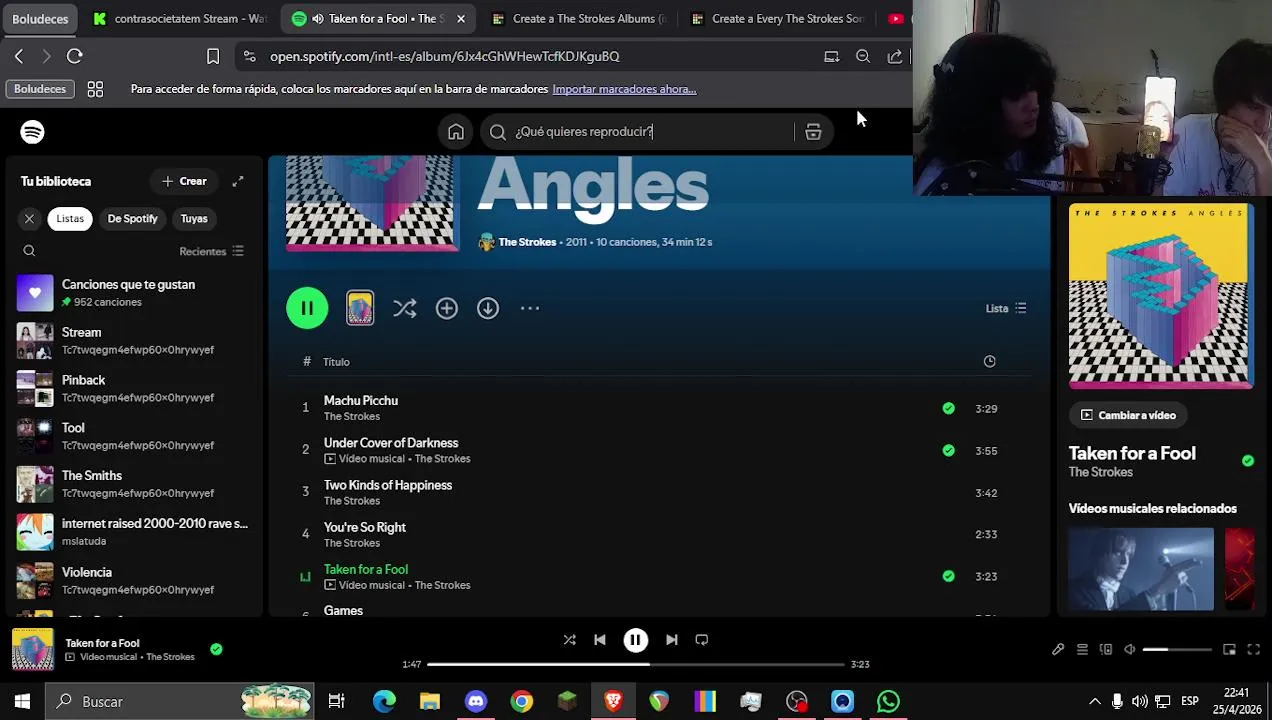The width and height of the screenshot is (1272, 720).
Task: Open the Violencia playlist
Action: coord(132,580)
